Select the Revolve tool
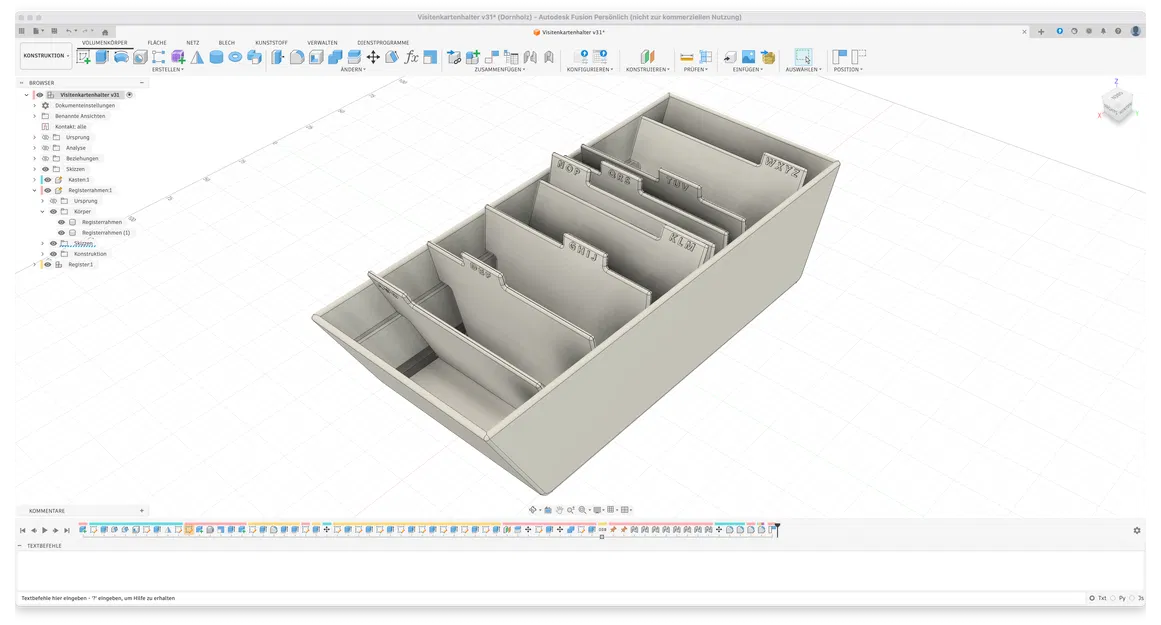This screenshot has height=625, width=1161. coord(119,58)
